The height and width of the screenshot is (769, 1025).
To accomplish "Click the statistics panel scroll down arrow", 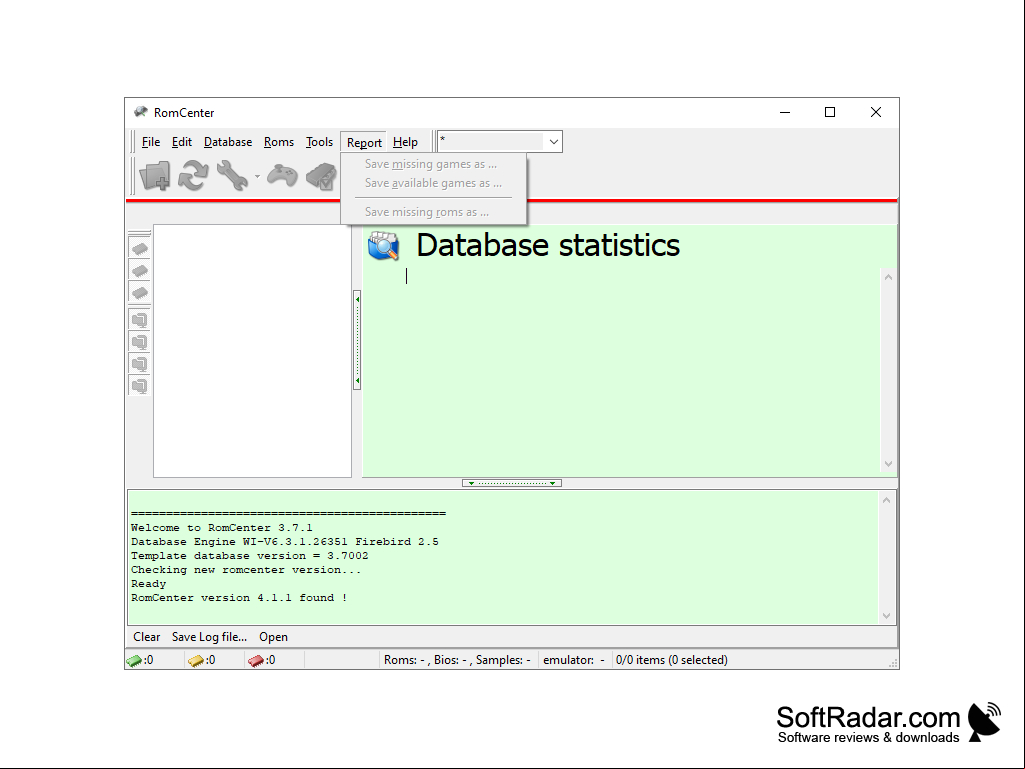I will [888, 464].
